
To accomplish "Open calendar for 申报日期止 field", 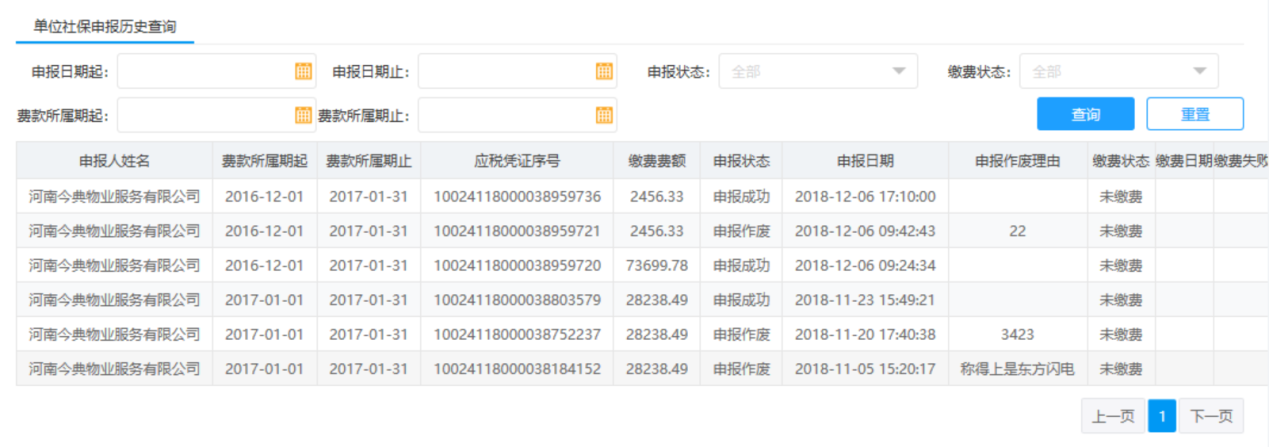I will [x=604, y=71].
